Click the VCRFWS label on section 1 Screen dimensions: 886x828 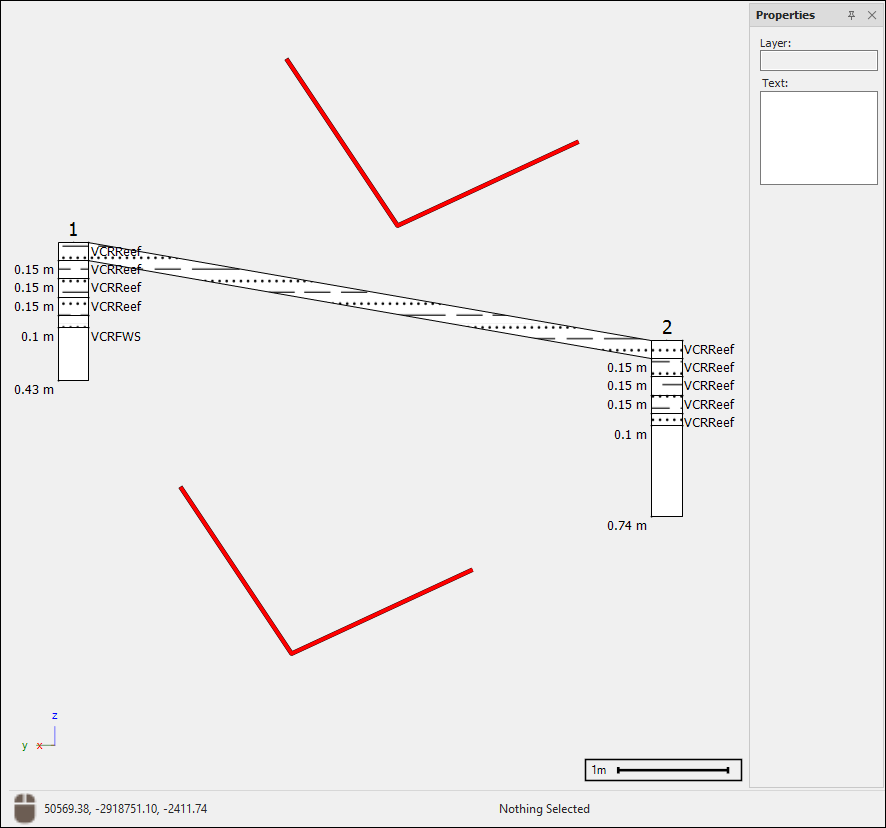[116, 337]
